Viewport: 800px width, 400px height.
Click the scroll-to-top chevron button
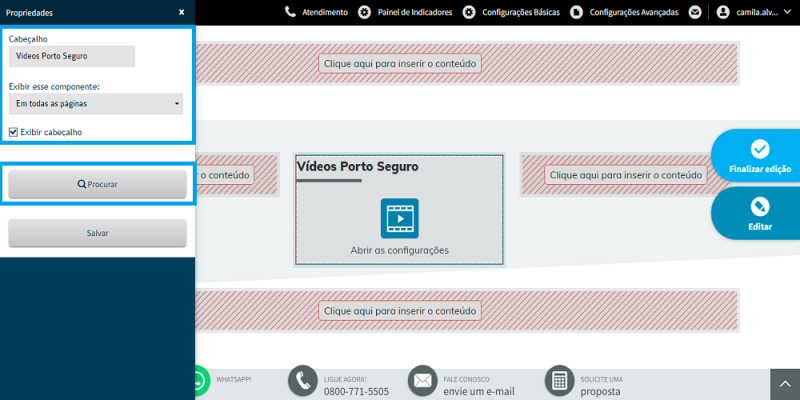[784, 384]
